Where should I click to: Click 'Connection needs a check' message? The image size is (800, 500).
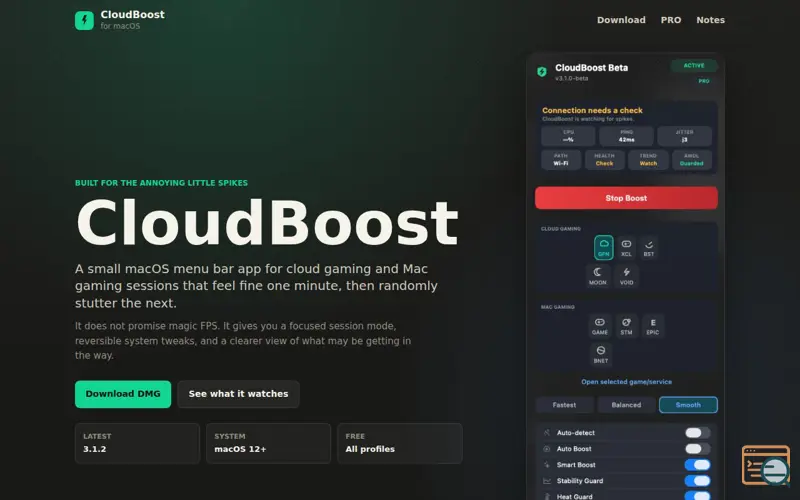tap(592, 110)
